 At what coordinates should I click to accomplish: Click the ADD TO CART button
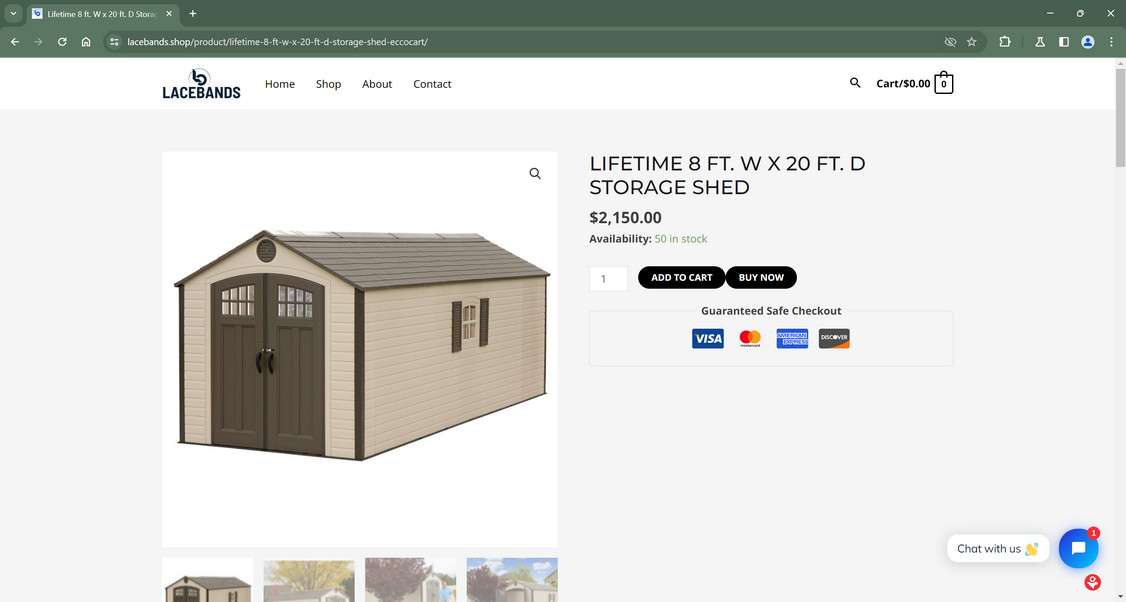click(681, 277)
